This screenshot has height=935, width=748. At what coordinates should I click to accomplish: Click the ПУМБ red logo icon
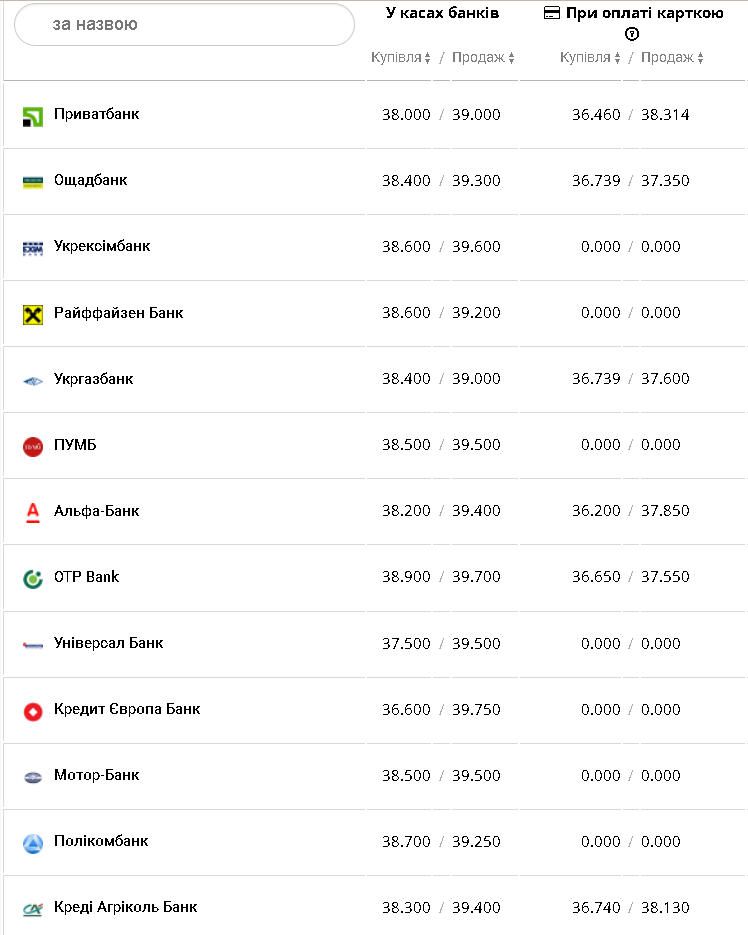(x=33, y=446)
